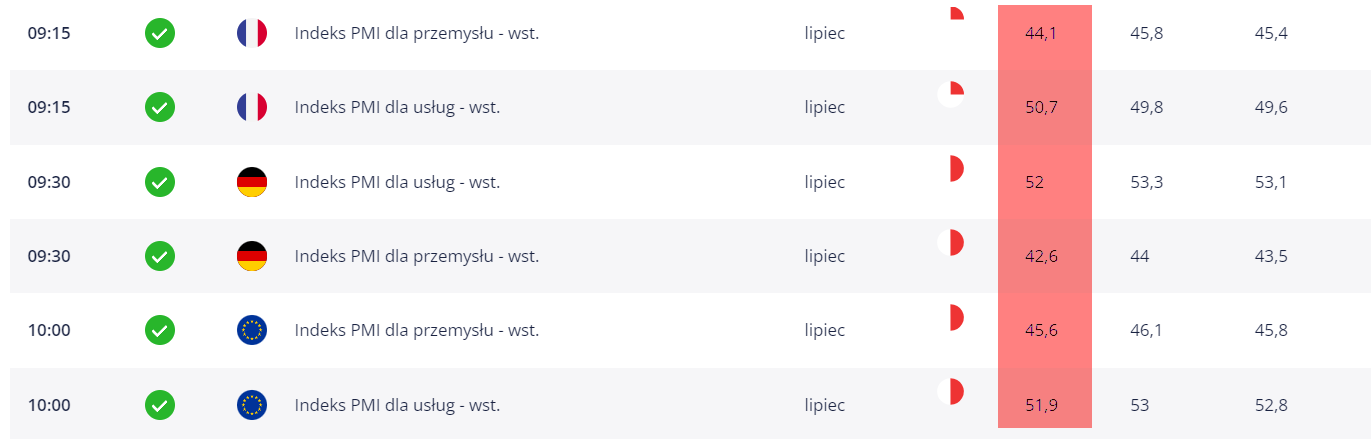The width and height of the screenshot is (1371, 439).
Task: Click green checkmark on German usług PMI row
Action: (160, 182)
